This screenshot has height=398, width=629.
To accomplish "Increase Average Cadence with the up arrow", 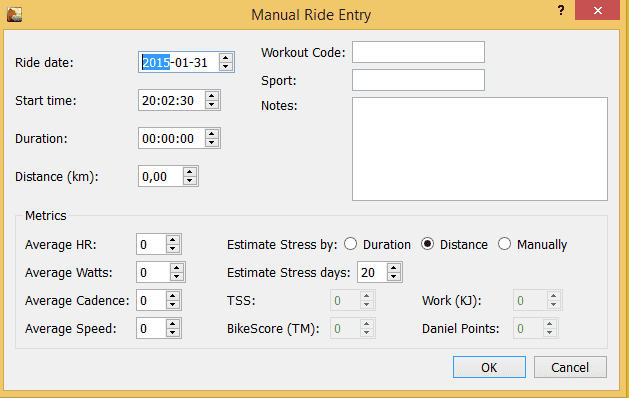I will click(x=172, y=296).
